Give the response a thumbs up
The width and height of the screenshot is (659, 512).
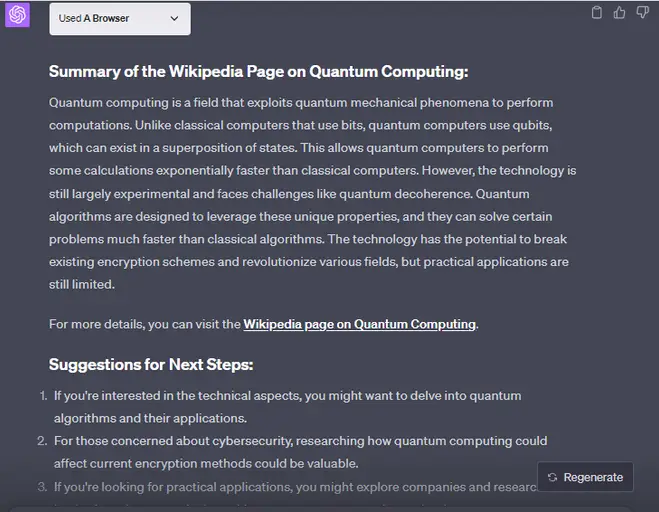[619, 13]
